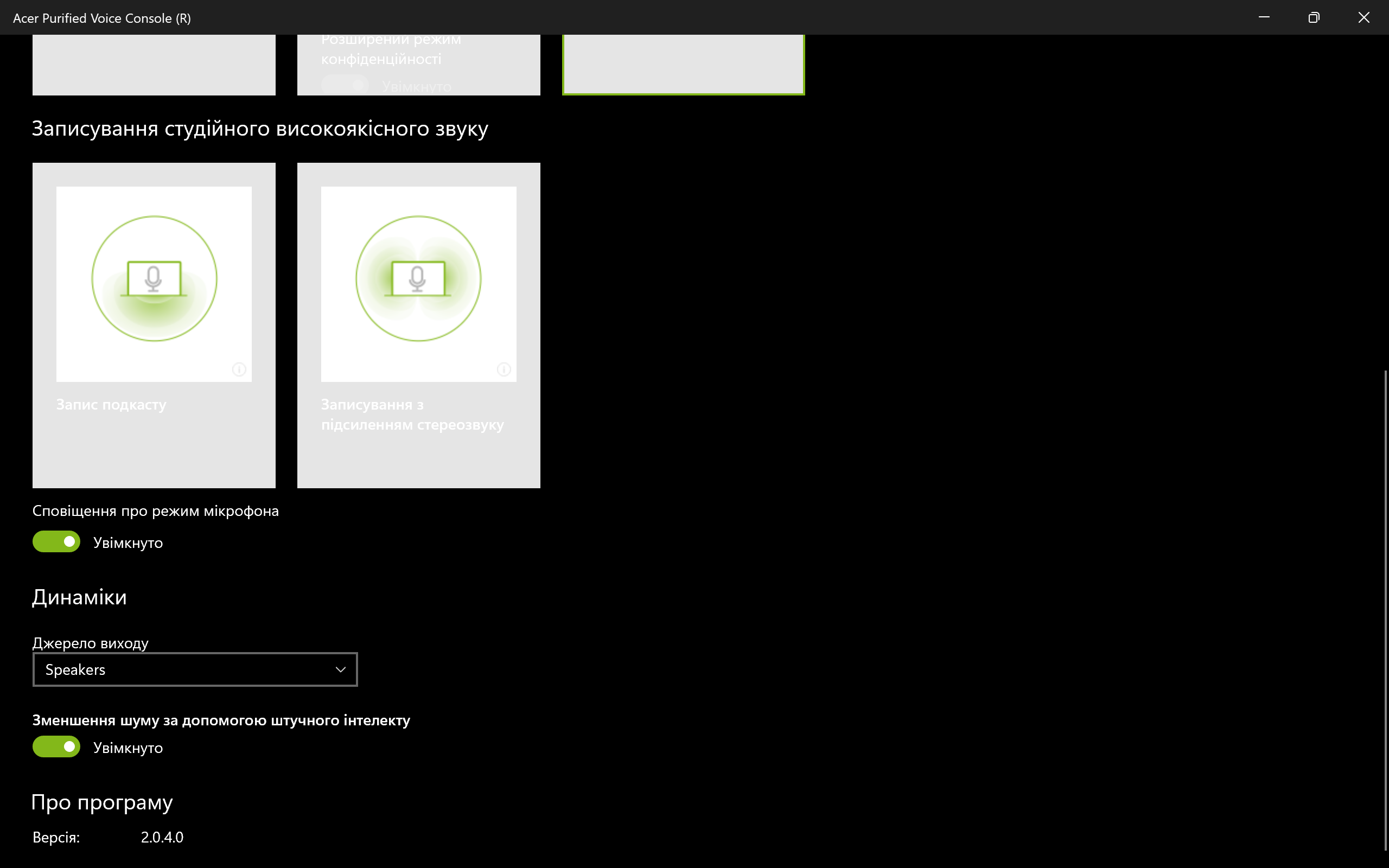Select the Podcast recording laptop-microphone icon
Image resolution: width=1389 pixels, height=868 pixels.
point(154,279)
